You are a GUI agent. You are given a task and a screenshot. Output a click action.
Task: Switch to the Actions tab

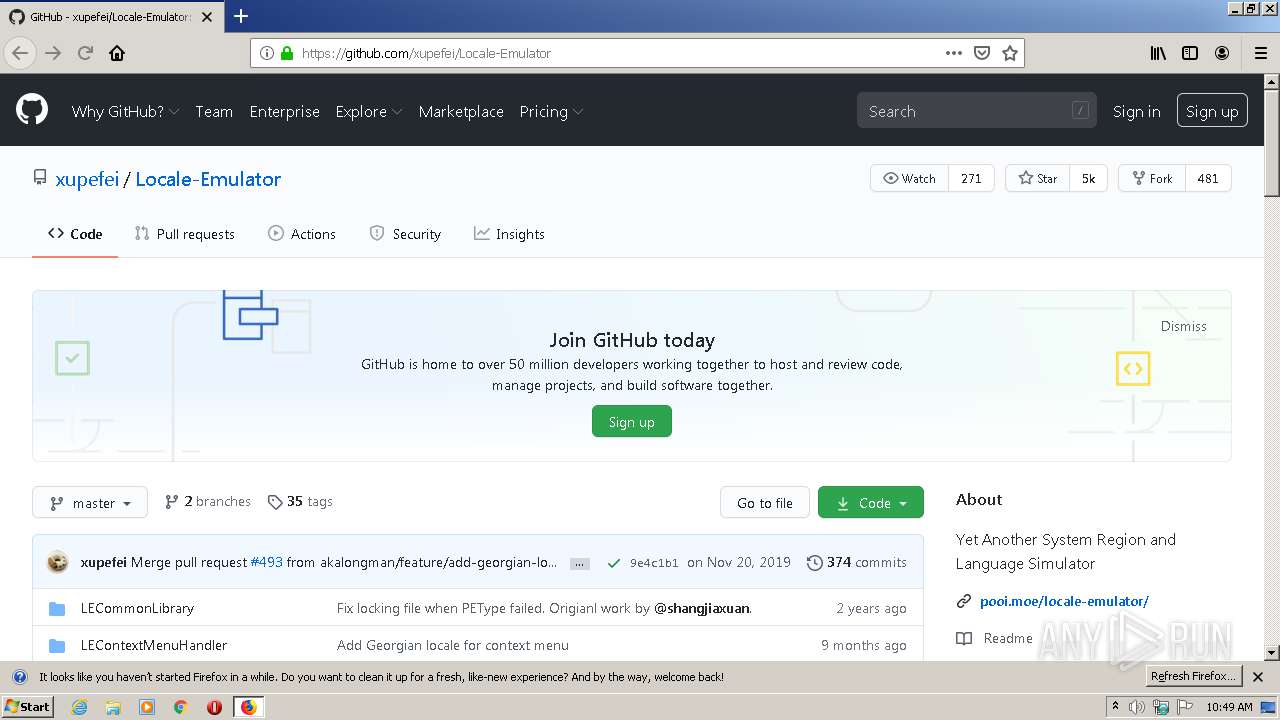302,234
